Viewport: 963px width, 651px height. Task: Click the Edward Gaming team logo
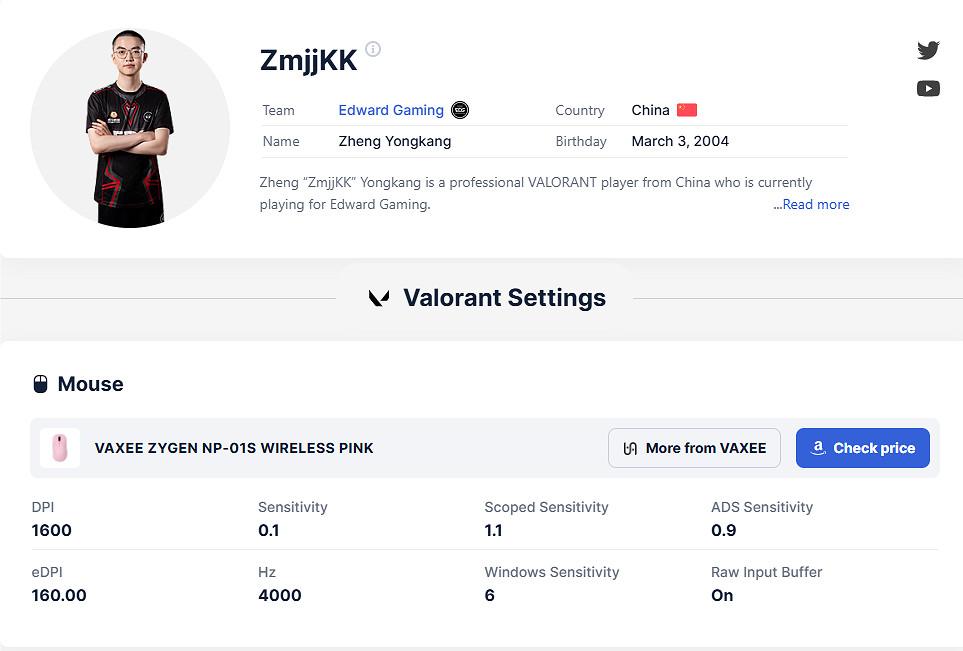coord(460,110)
